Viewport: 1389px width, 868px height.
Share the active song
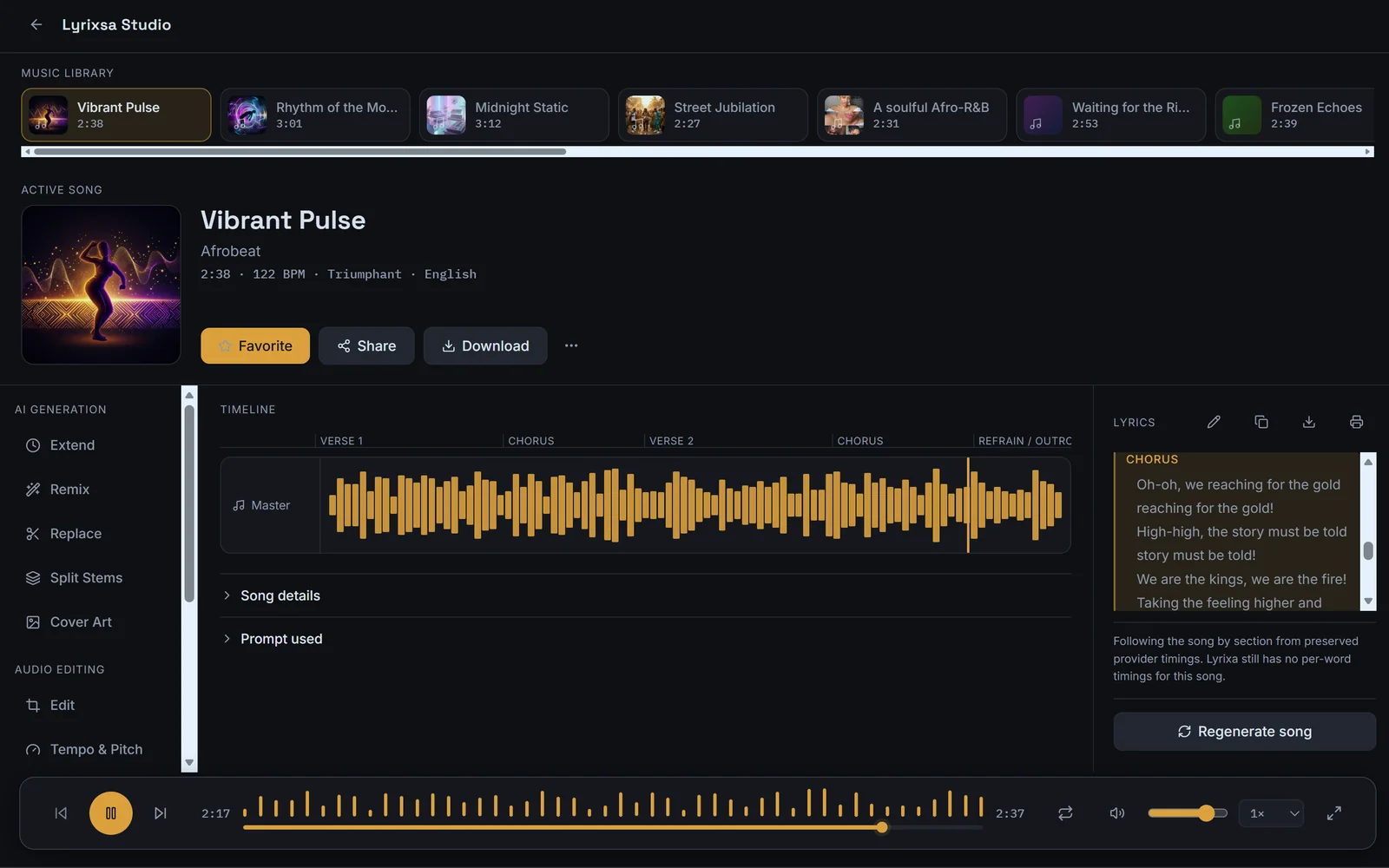tap(366, 345)
